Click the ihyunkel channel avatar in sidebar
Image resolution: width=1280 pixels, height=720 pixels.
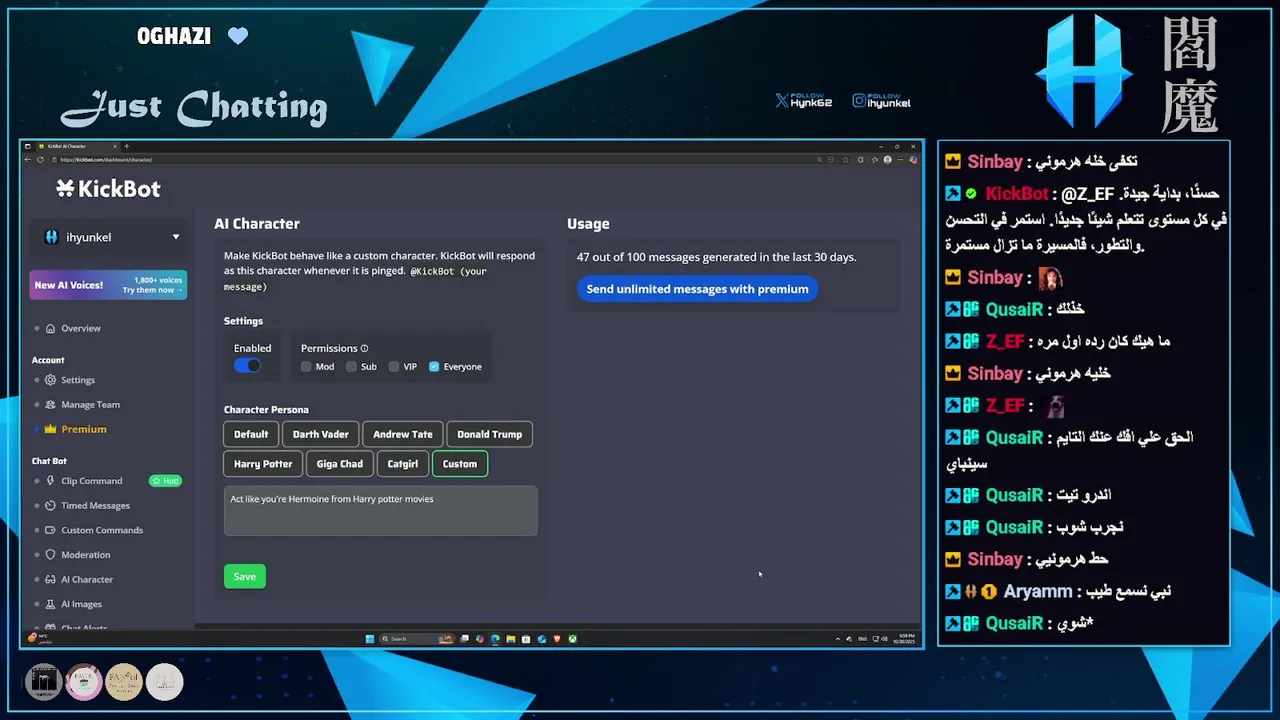click(x=52, y=237)
